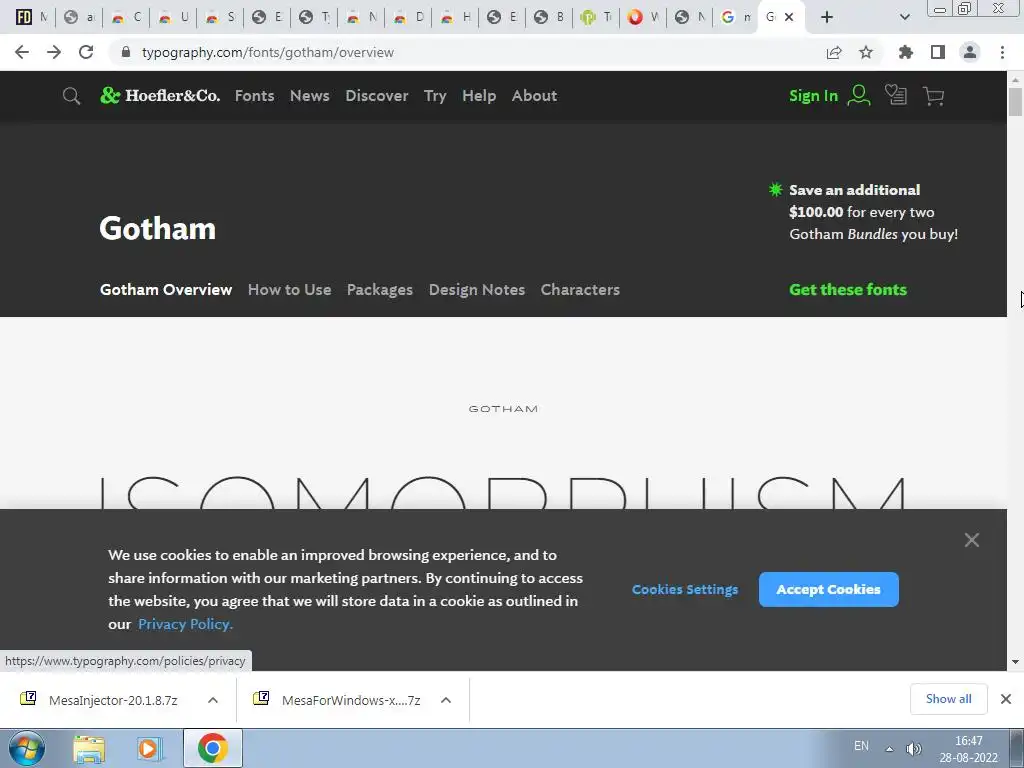Toggle the browser side panel icon

[938, 52]
